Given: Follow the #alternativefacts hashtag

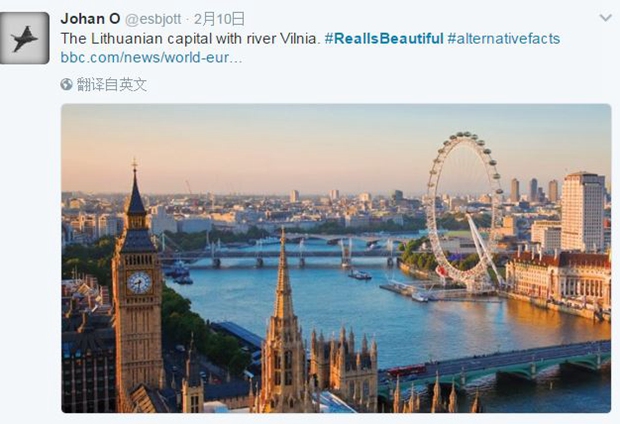Looking at the screenshot, I should 504,38.
